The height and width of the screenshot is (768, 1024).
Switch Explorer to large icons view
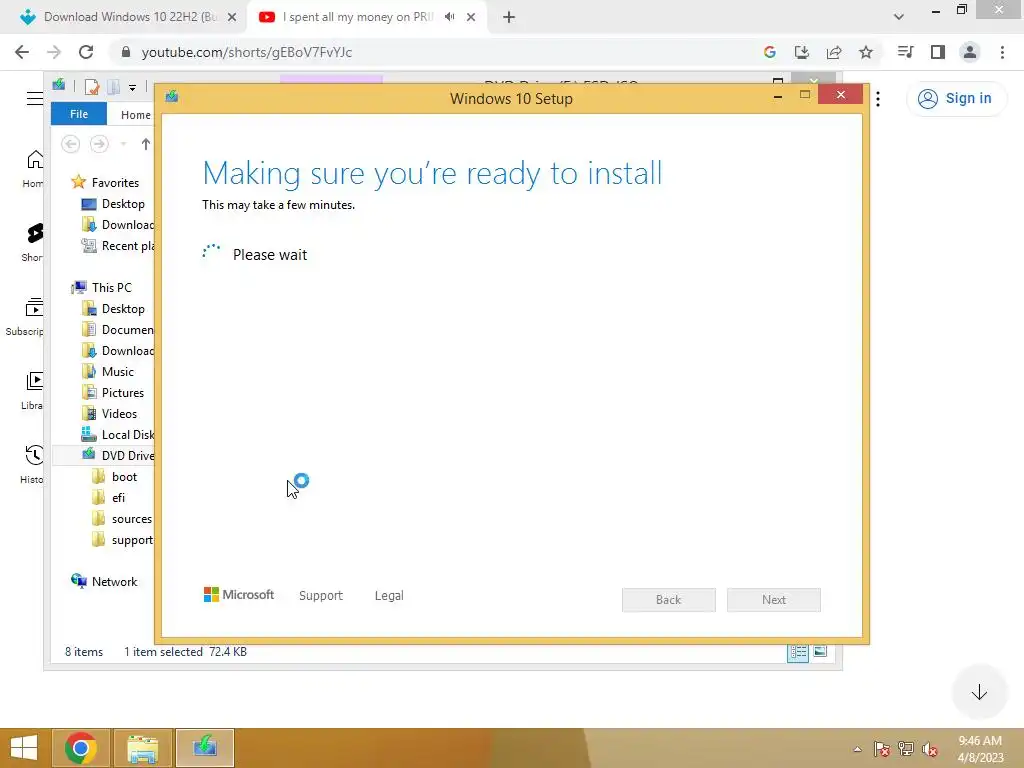click(x=820, y=652)
